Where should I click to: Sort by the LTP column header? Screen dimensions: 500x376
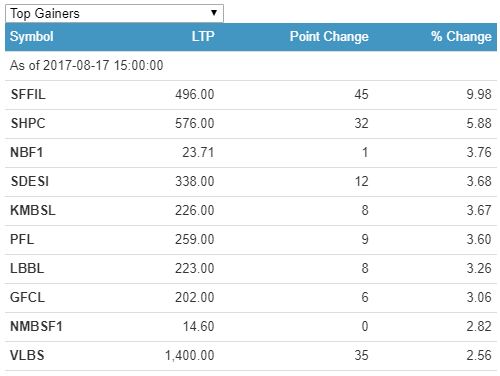[203, 37]
